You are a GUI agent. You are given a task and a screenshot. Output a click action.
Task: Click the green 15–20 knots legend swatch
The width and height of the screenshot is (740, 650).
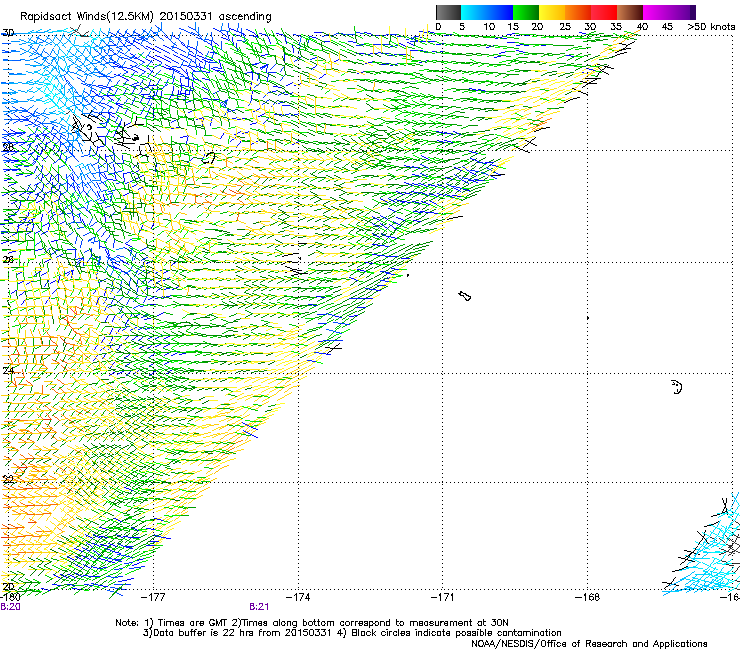click(x=526, y=12)
